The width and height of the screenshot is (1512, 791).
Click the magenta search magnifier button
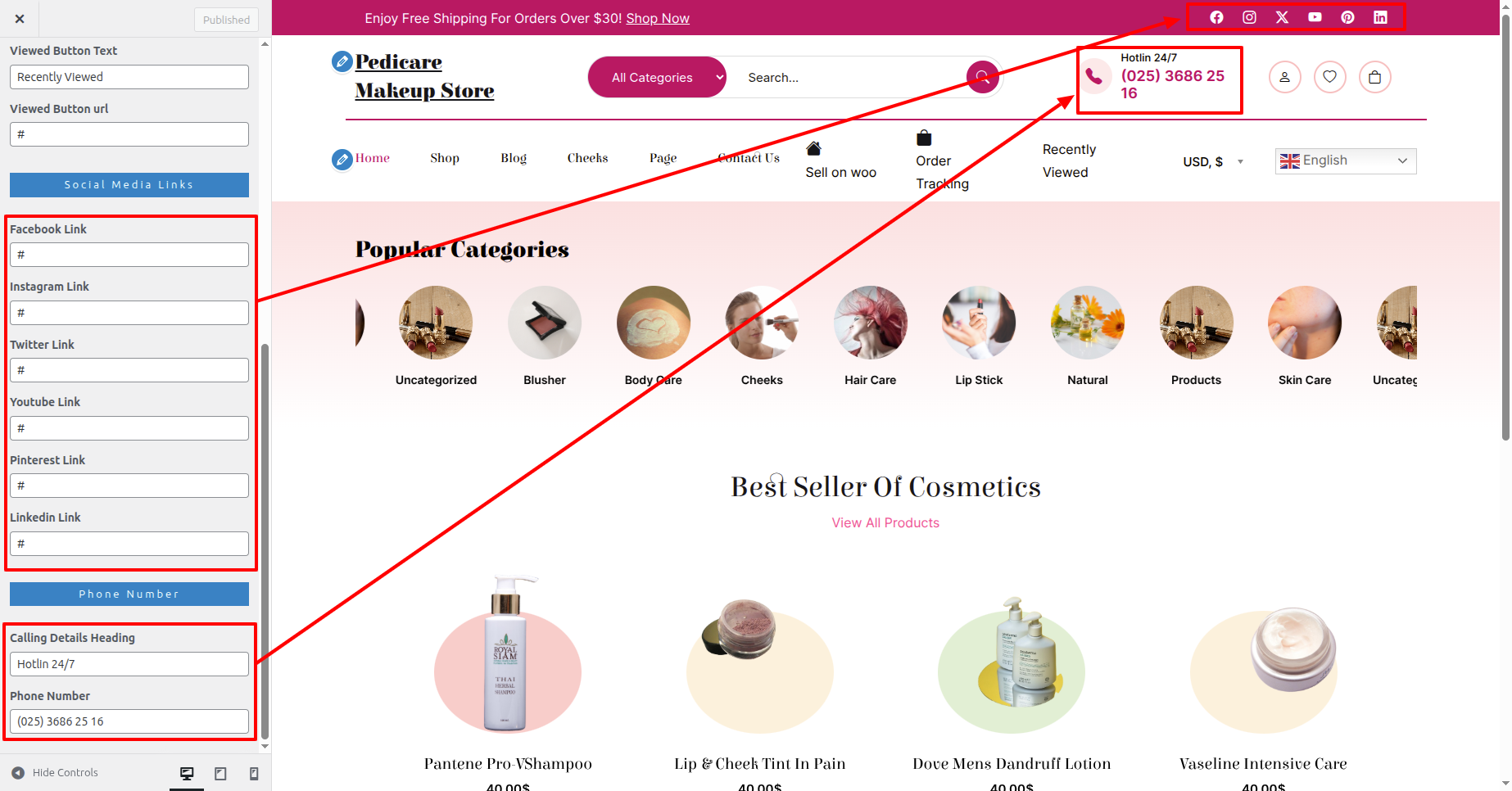tap(982, 77)
